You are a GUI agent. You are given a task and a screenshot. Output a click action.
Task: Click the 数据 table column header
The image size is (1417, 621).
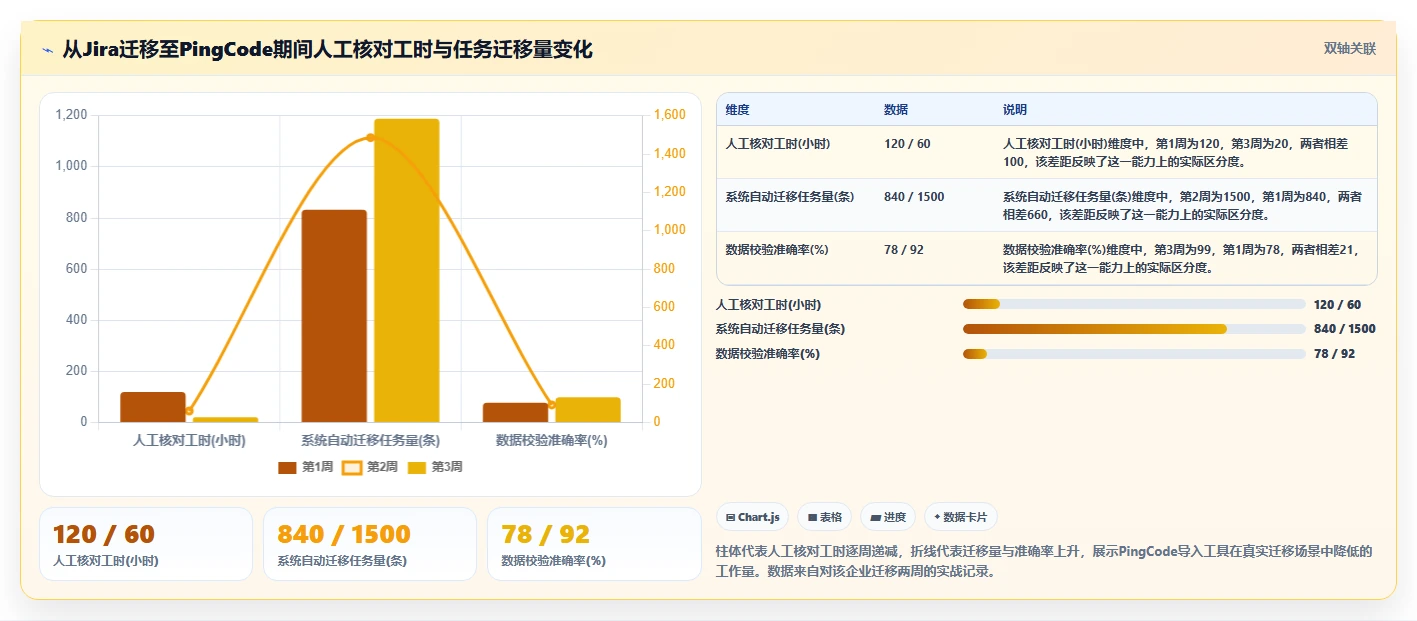click(896, 110)
